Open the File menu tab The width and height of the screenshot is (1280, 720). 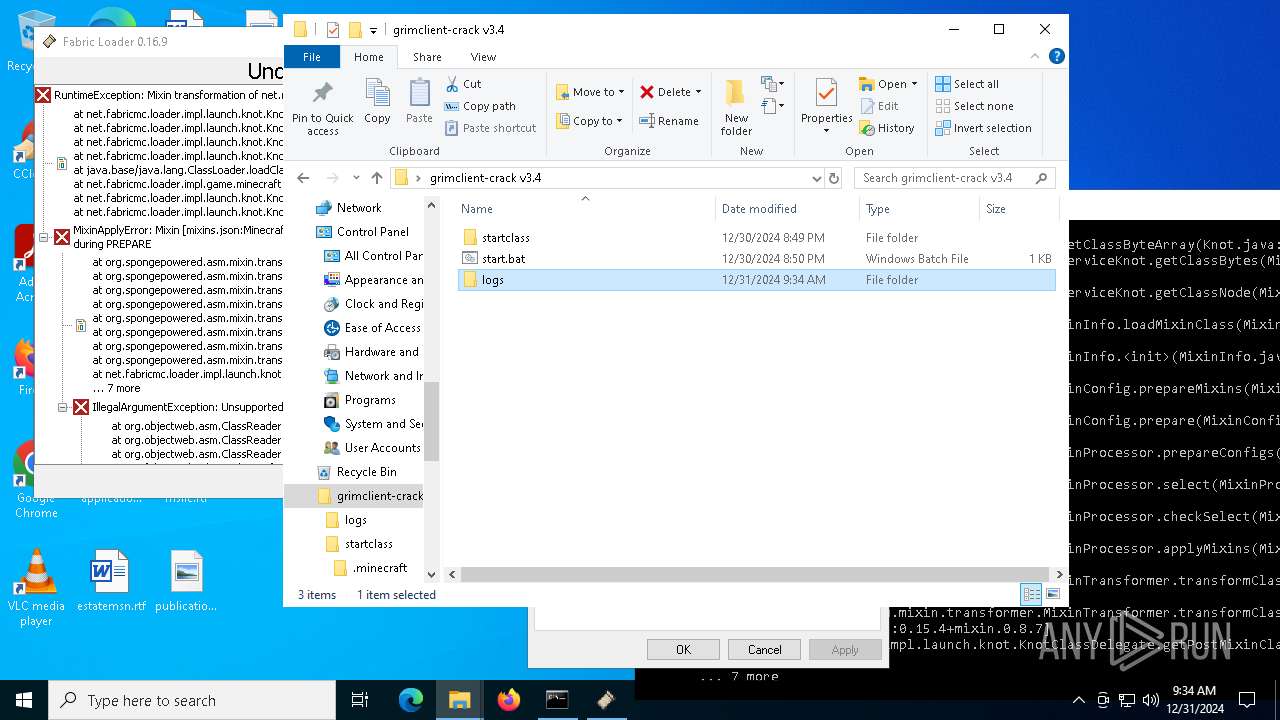tap(312, 57)
